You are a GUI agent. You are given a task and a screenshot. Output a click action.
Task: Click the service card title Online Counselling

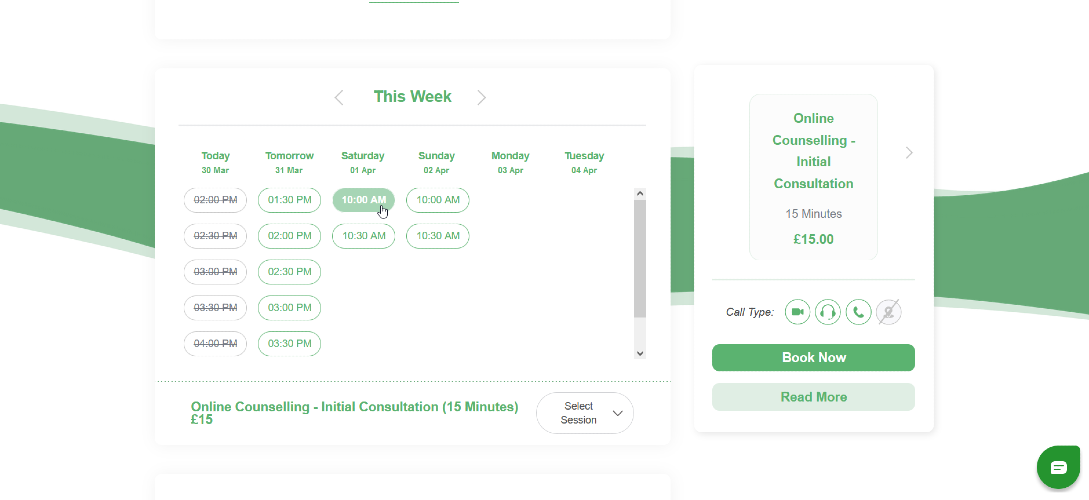(x=813, y=151)
